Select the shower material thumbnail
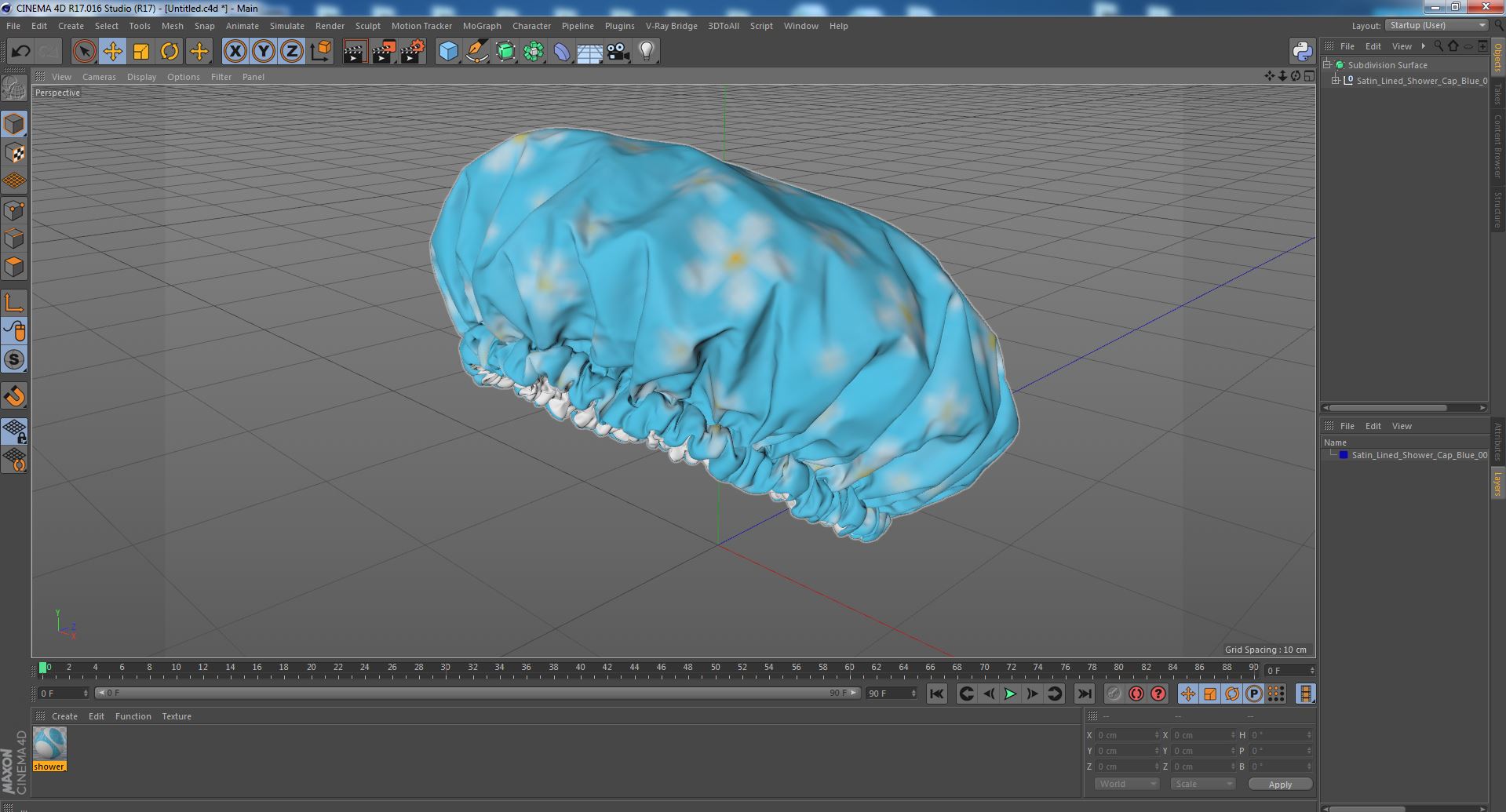This screenshot has width=1506, height=812. (x=49, y=745)
